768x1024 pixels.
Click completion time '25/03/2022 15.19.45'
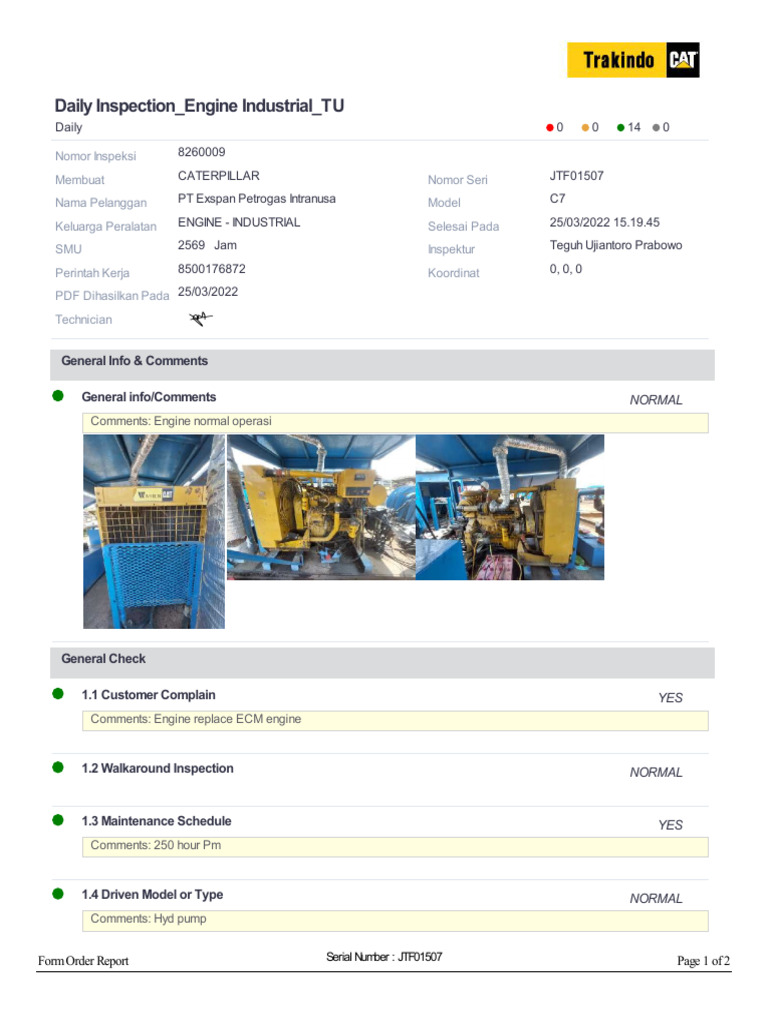[x=605, y=222]
